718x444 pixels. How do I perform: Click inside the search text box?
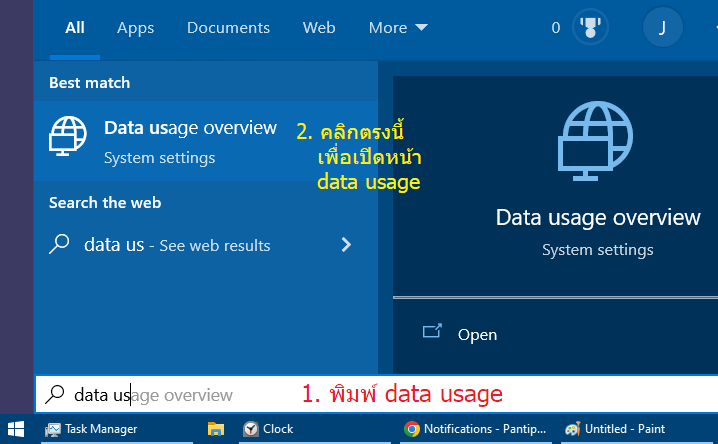(376, 394)
